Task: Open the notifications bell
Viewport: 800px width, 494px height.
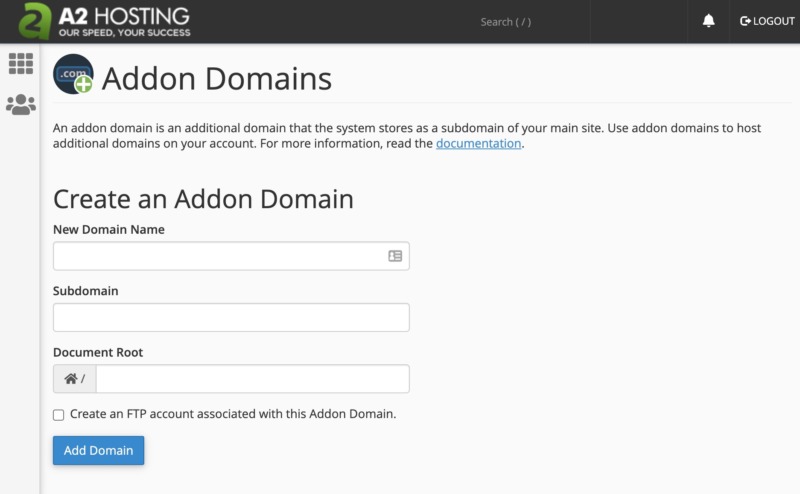Action: click(x=709, y=21)
